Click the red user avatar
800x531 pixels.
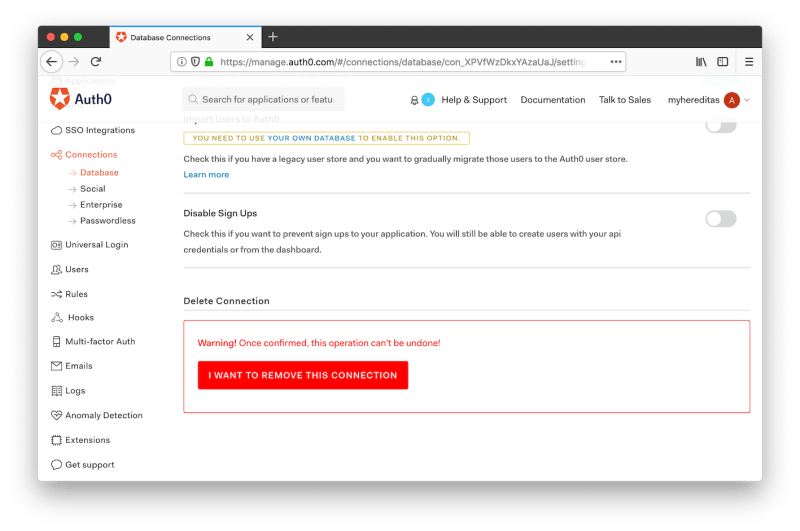coord(732,100)
